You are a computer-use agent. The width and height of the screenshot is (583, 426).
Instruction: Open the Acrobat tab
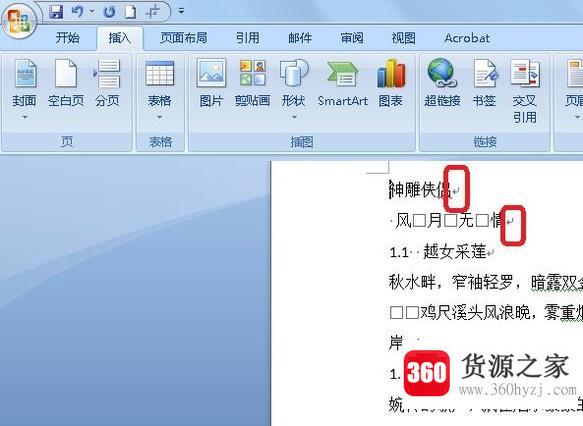point(467,38)
